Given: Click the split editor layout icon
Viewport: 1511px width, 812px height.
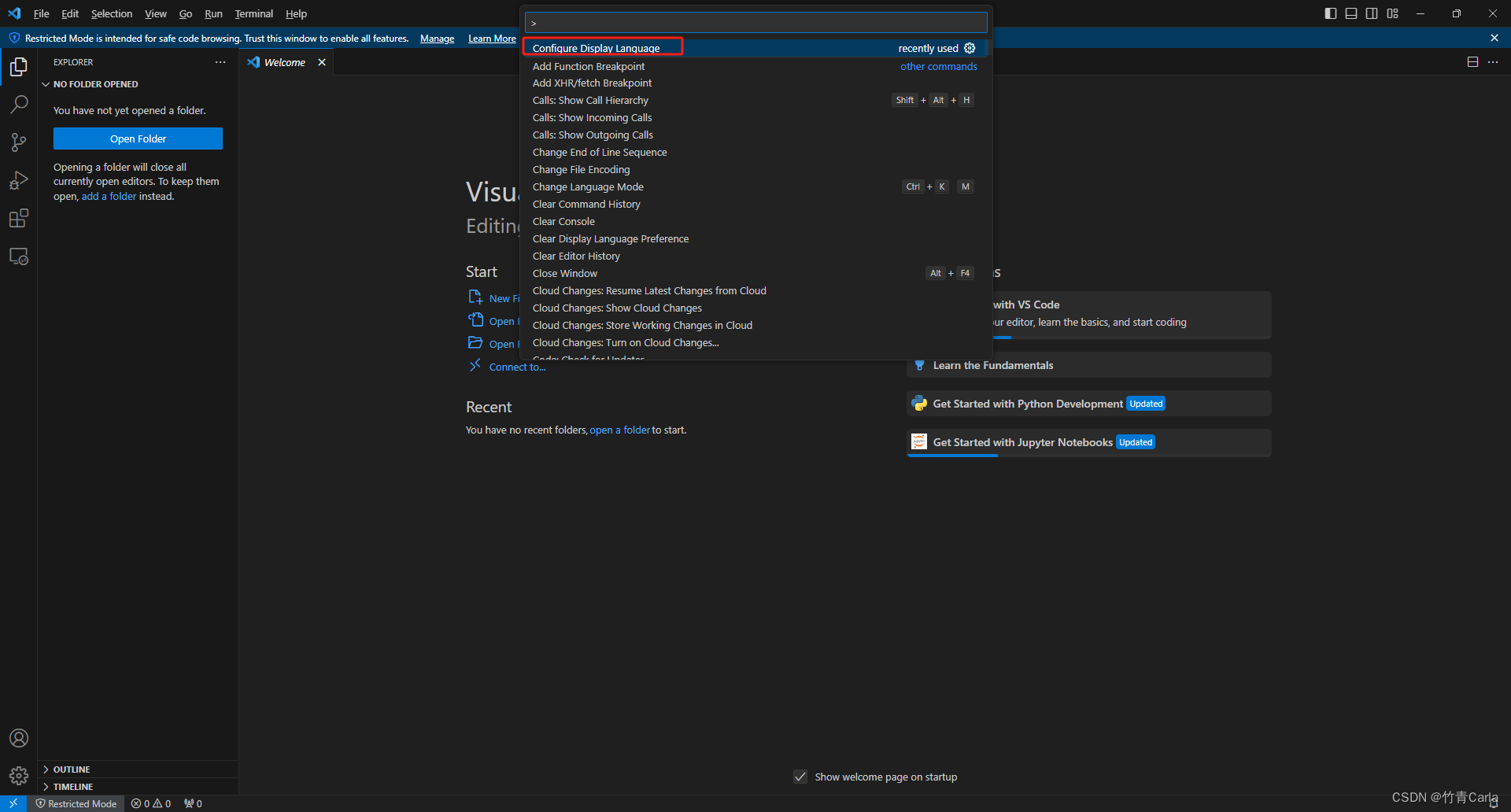Looking at the screenshot, I should pyautogui.click(x=1472, y=62).
